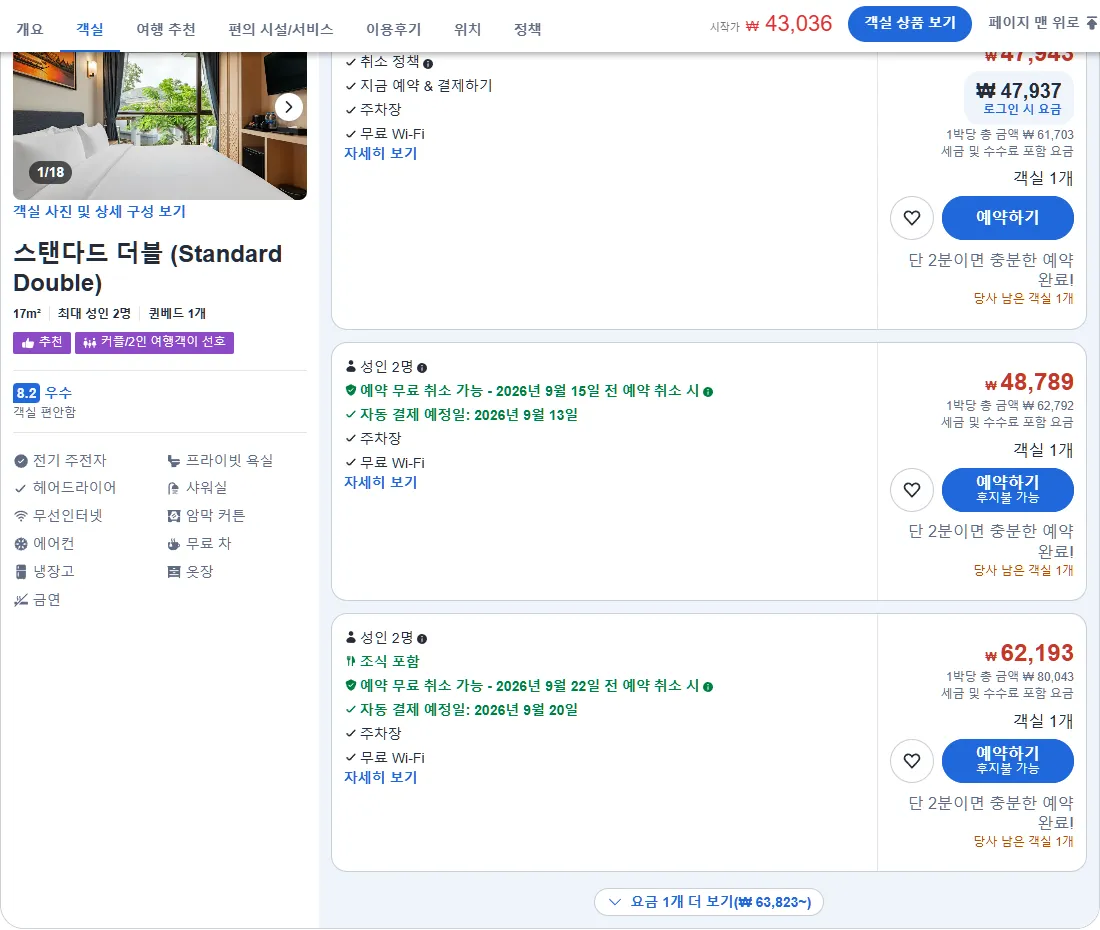Image resolution: width=1100 pixels, height=930 pixels.
Task: Click the ₩62,193 price text
Action: click(x=1029, y=654)
